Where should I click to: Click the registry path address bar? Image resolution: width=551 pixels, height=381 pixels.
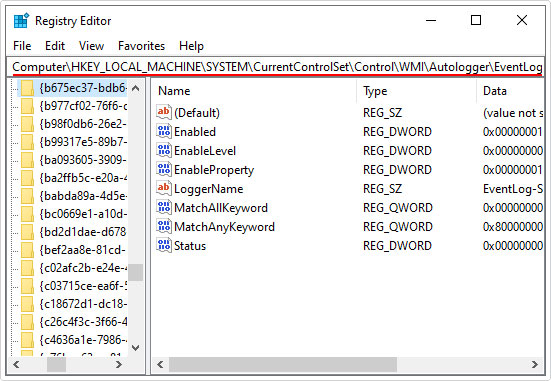(x=276, y=66)
